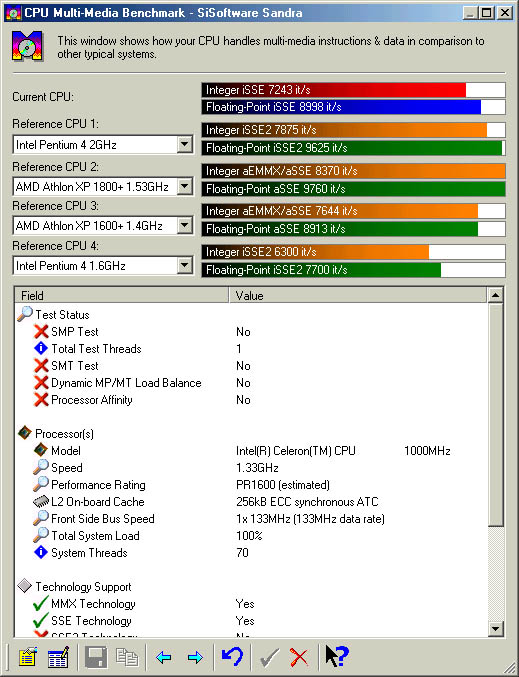Screen dimensions: 519x677
Task: Click the blue Refresh undo arrow icon
Action: pos(233,657)
